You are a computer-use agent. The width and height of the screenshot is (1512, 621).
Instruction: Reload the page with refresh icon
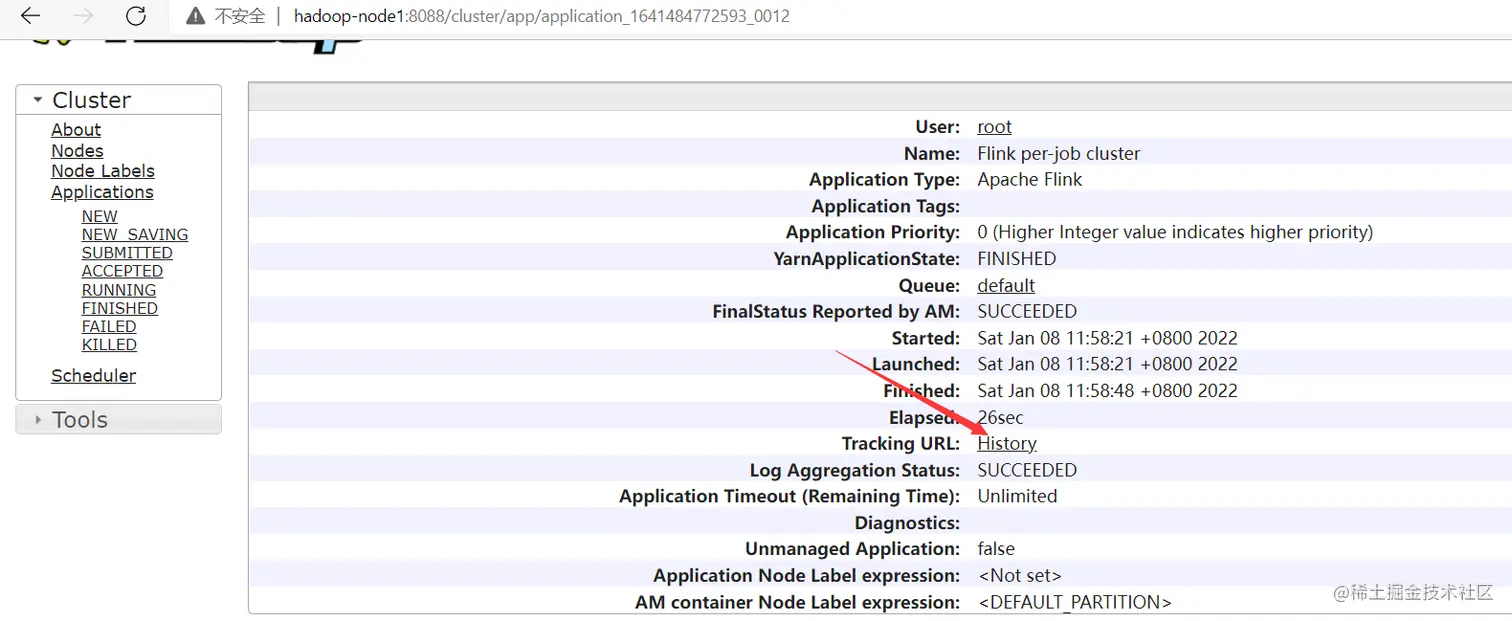point(135,16)
